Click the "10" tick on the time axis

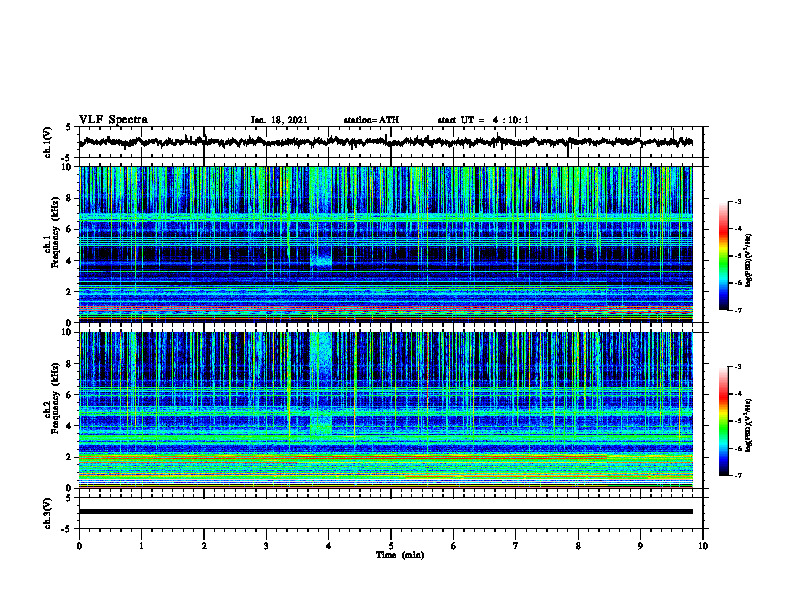pyautogui.click(x=703, y=546)
